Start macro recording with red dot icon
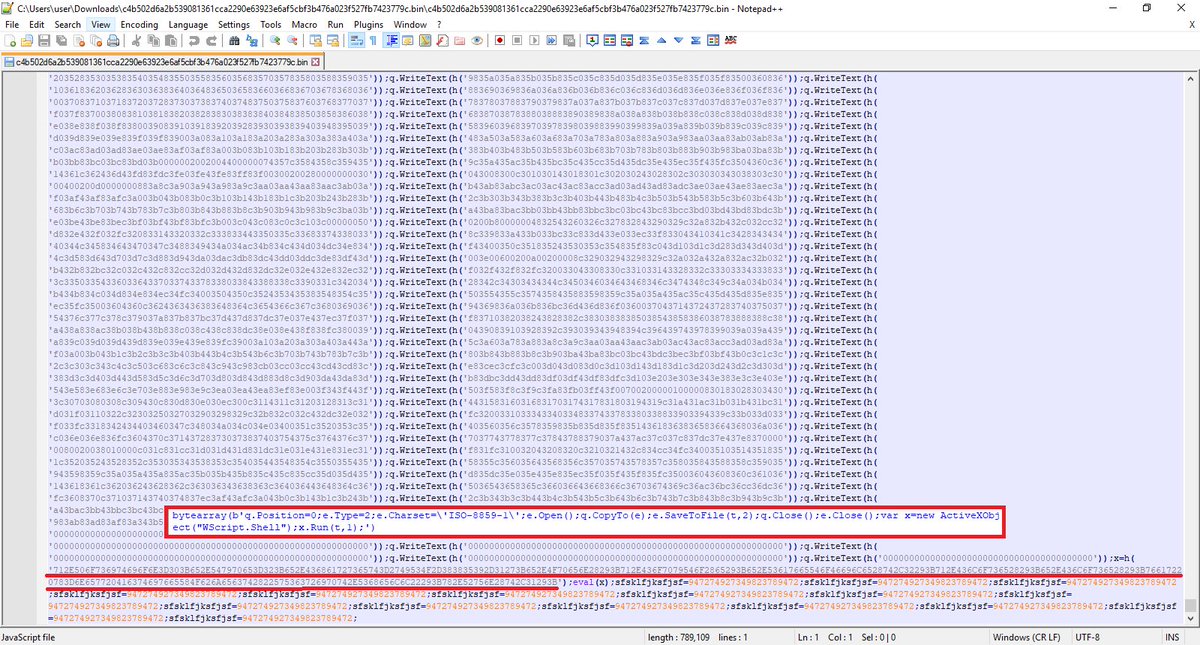 [499, 40]
